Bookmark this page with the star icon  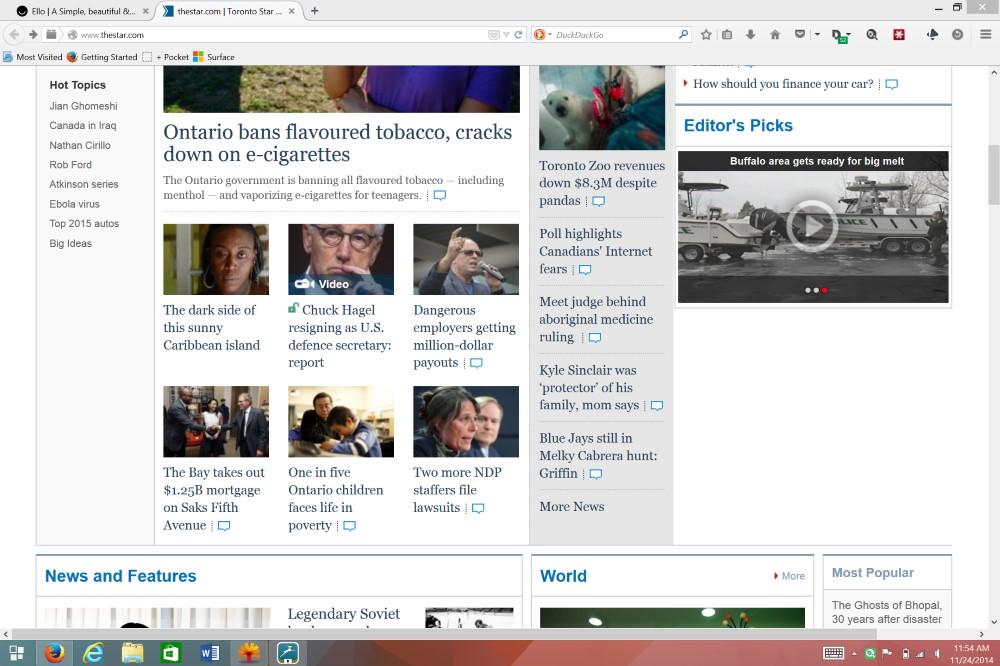point(706,34)
